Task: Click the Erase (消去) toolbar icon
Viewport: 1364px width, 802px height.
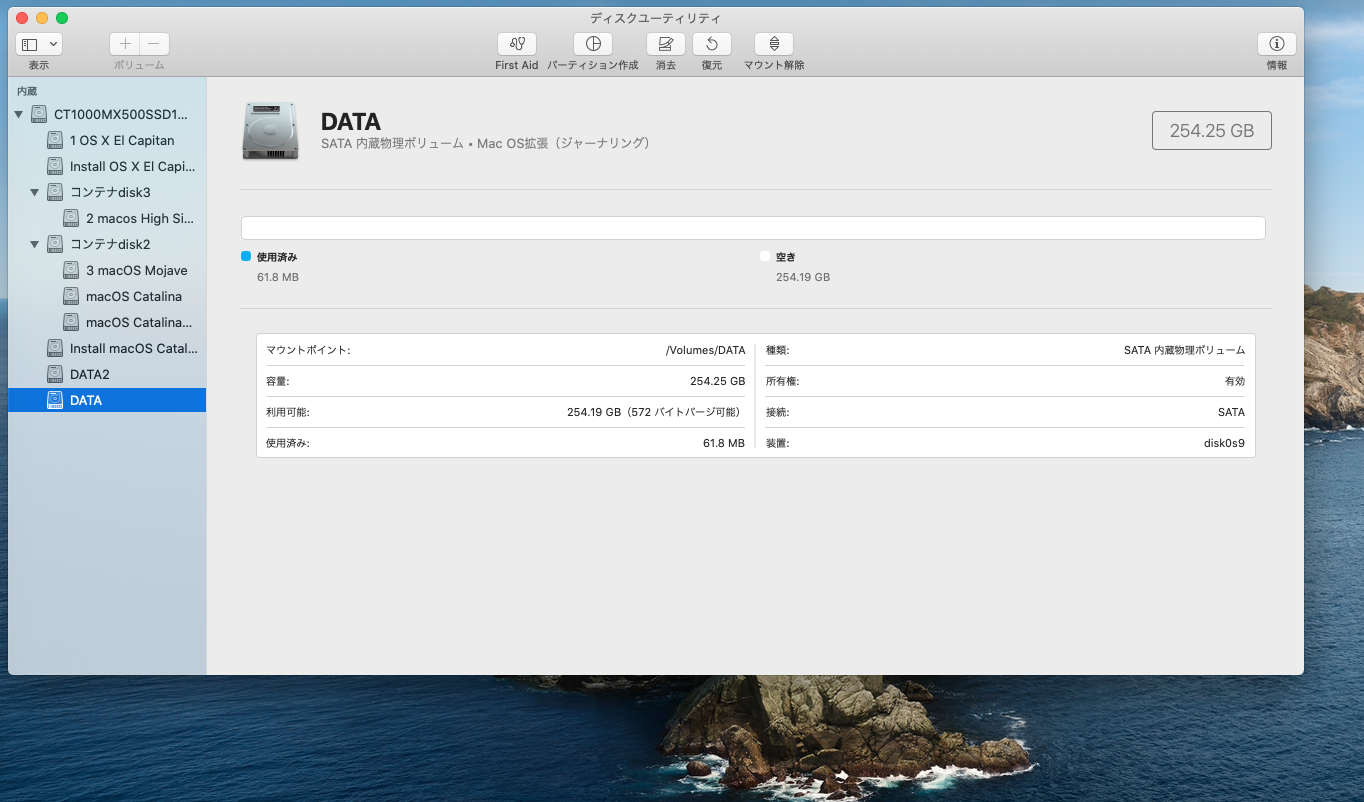Action: click(666, 44)
